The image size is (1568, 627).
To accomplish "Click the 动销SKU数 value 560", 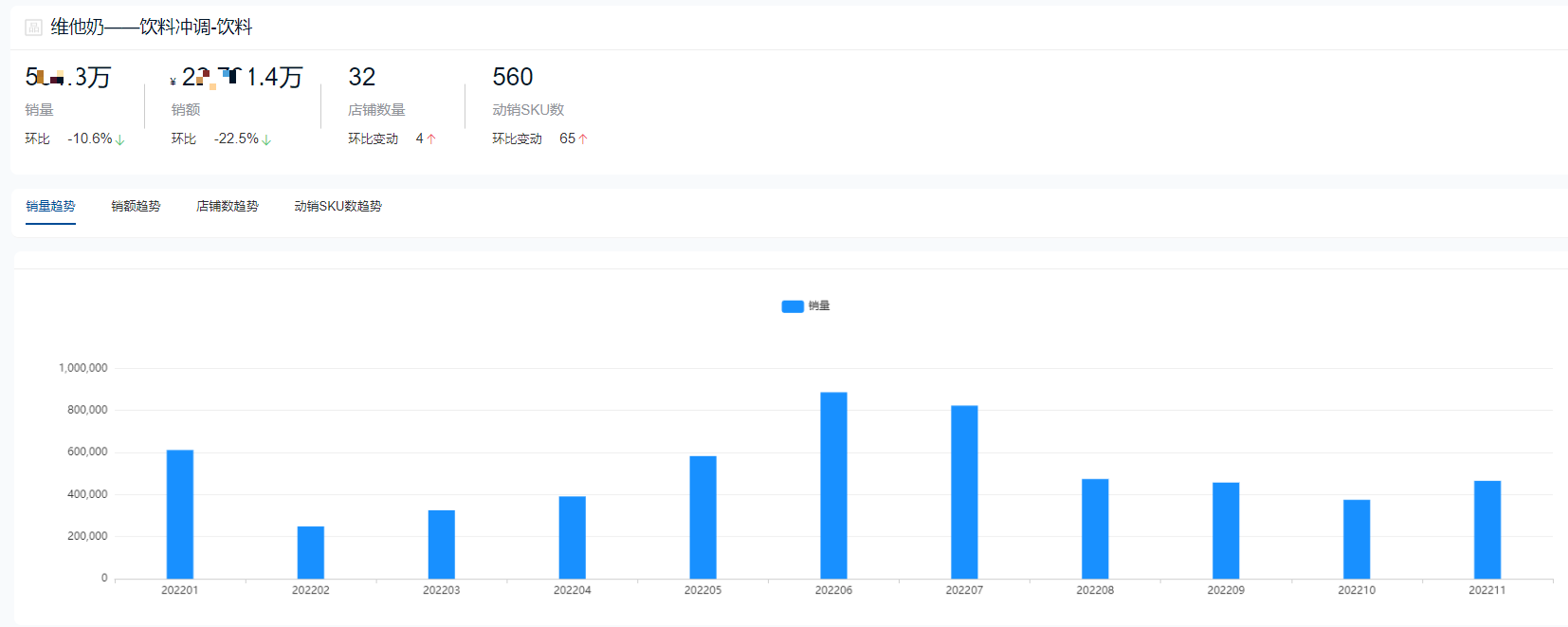I will tap(512, 77).
